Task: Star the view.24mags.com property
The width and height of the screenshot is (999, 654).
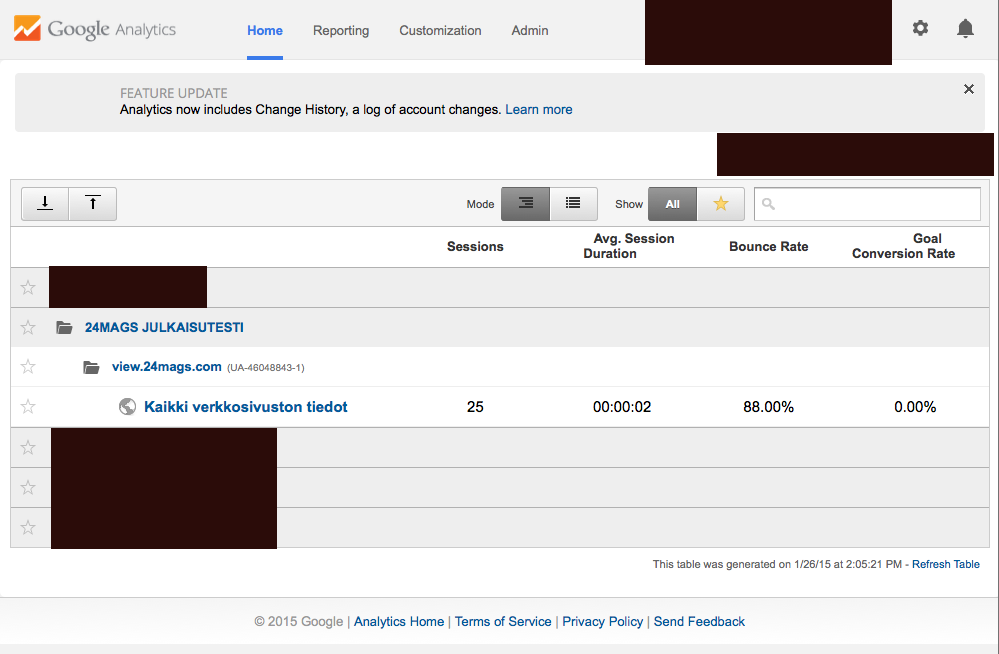Action: [28, 367]
